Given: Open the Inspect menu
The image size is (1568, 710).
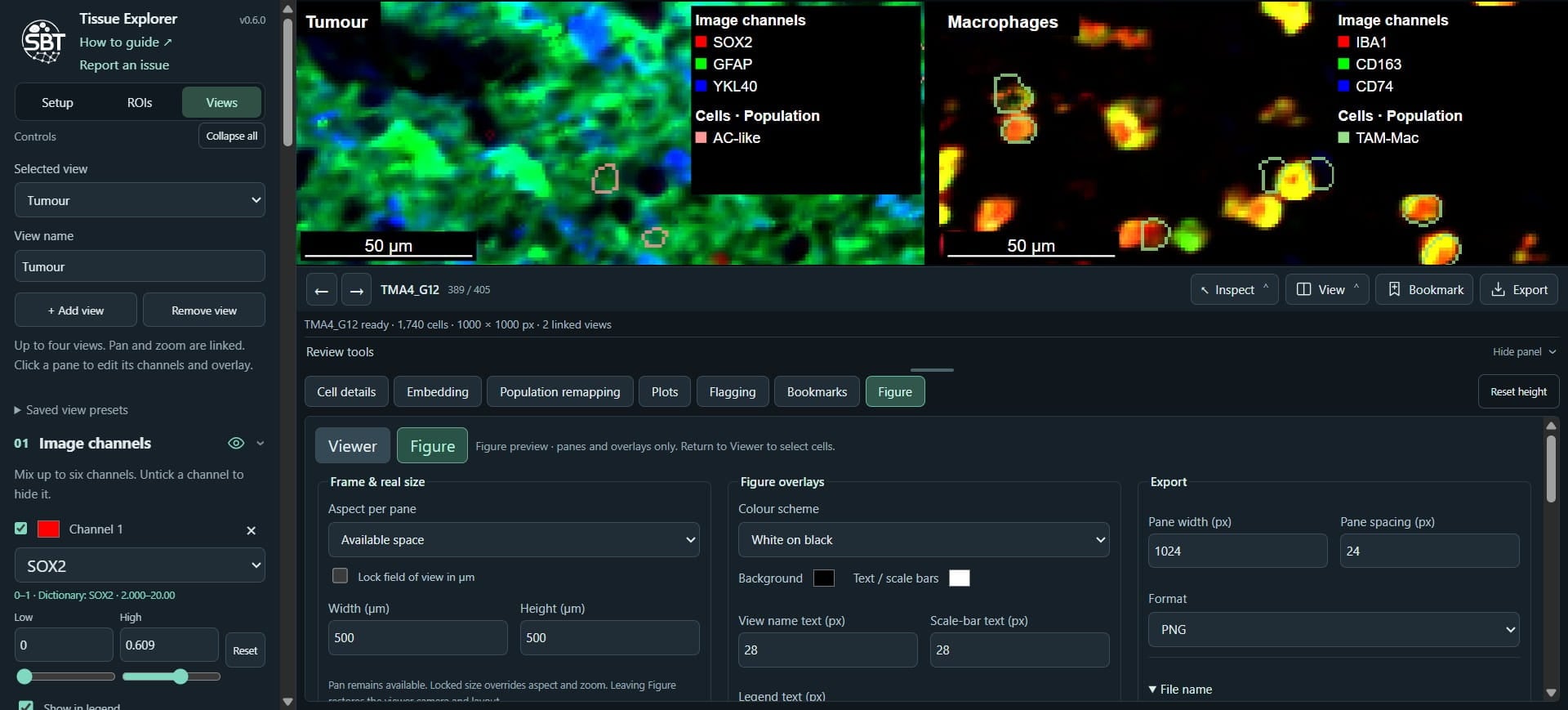Looking at the screenshot, I should click(x=1234, y=289).
